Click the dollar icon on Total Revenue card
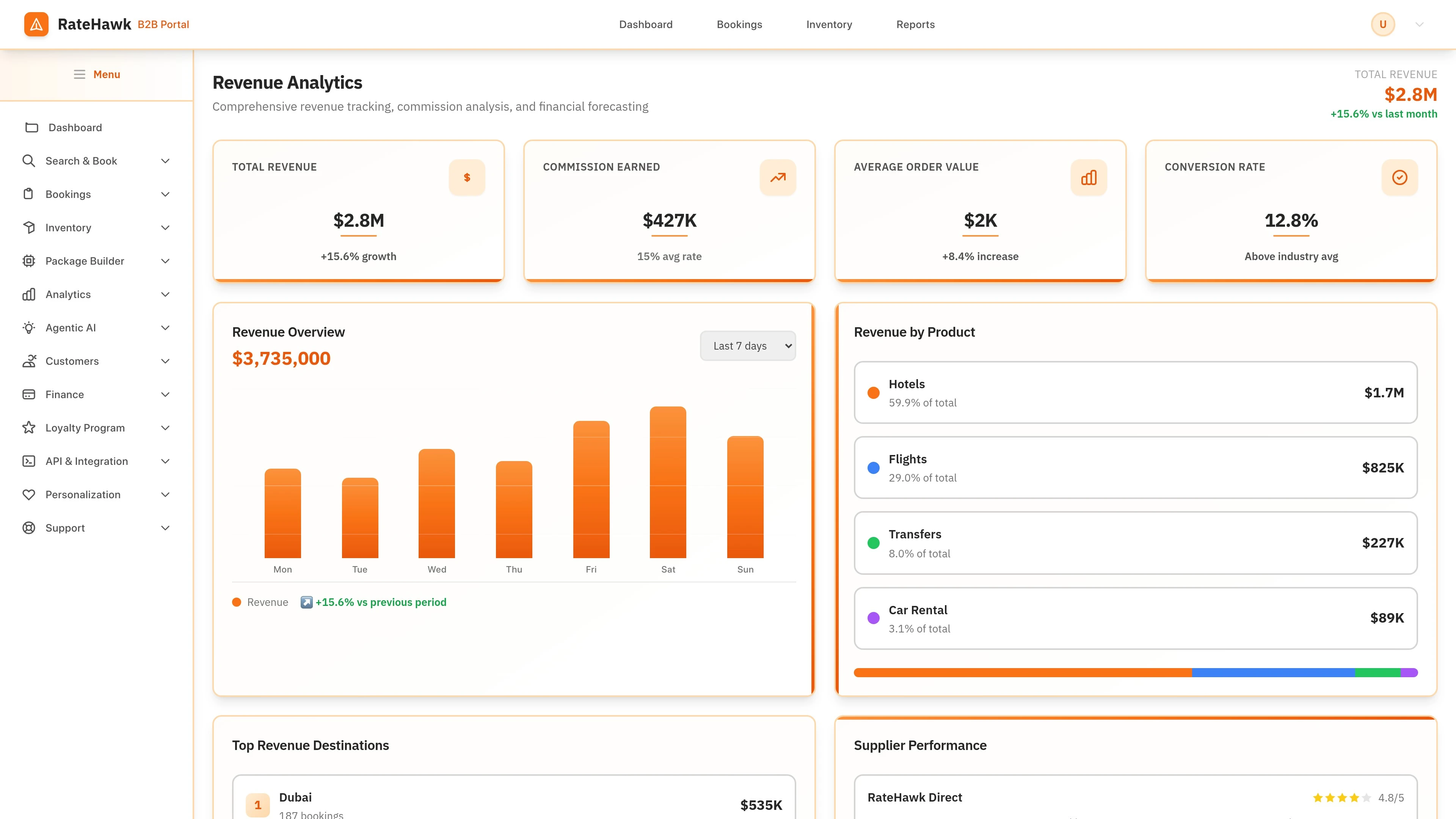The height and width of the screenshot is (819, 1456). tap(467, 177)
